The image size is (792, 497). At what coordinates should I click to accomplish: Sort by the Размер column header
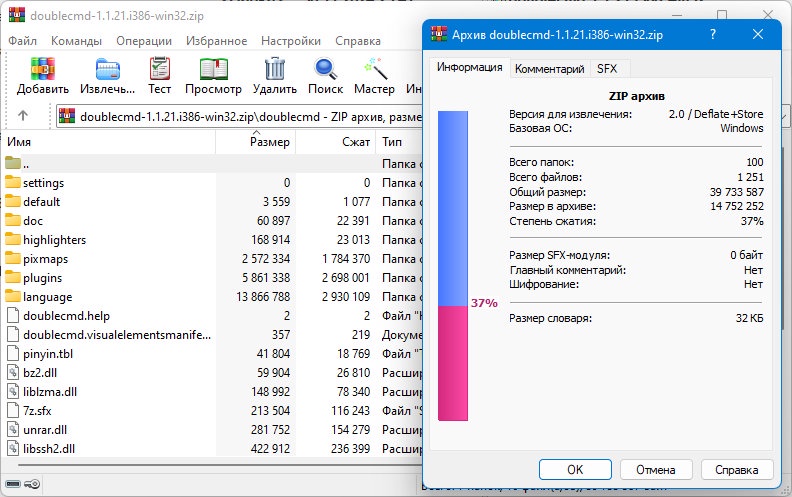[256, 142]
